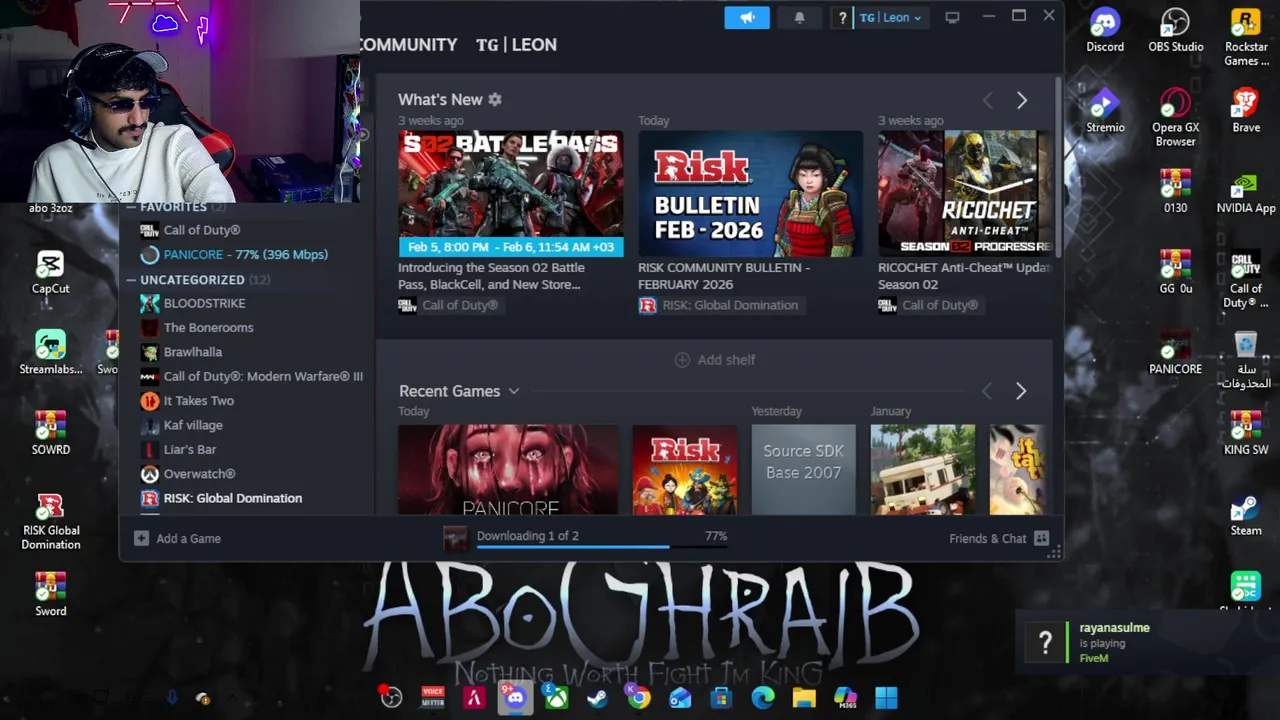This screenshot has height=720, width=1280.
Task: Show next Recent Games arrow
Action: [1021, 391]
